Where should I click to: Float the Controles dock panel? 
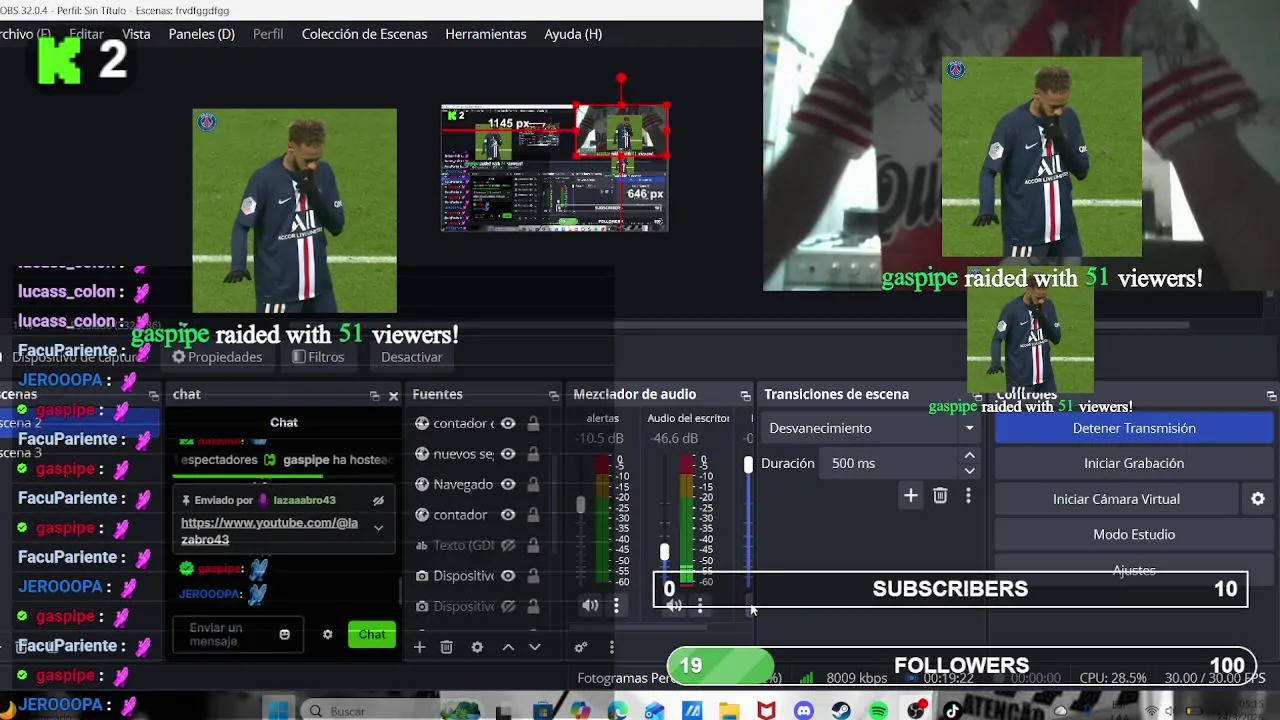[x=1271, y=395]
